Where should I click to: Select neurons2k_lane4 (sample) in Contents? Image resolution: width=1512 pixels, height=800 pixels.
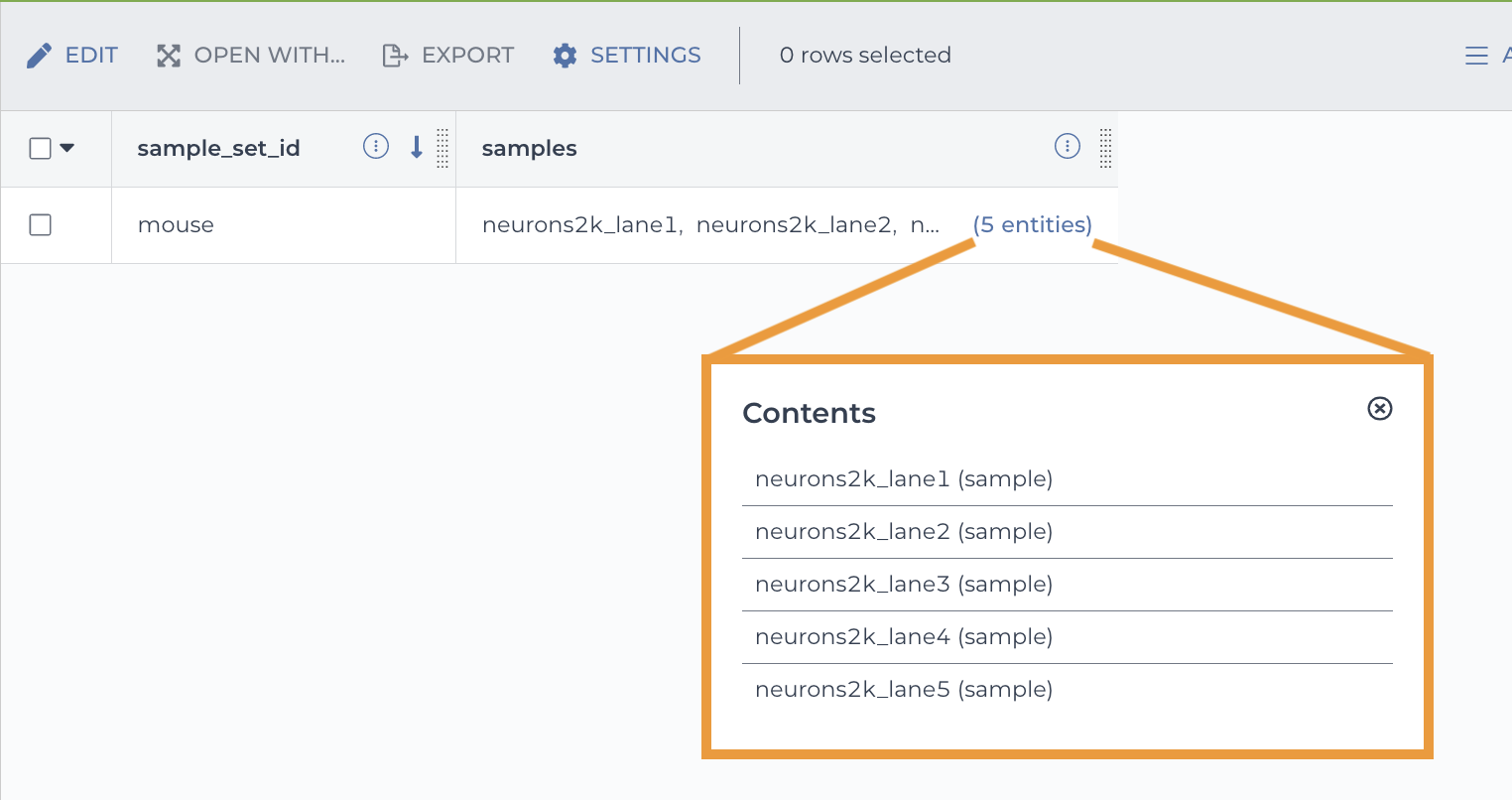[904, 637]
